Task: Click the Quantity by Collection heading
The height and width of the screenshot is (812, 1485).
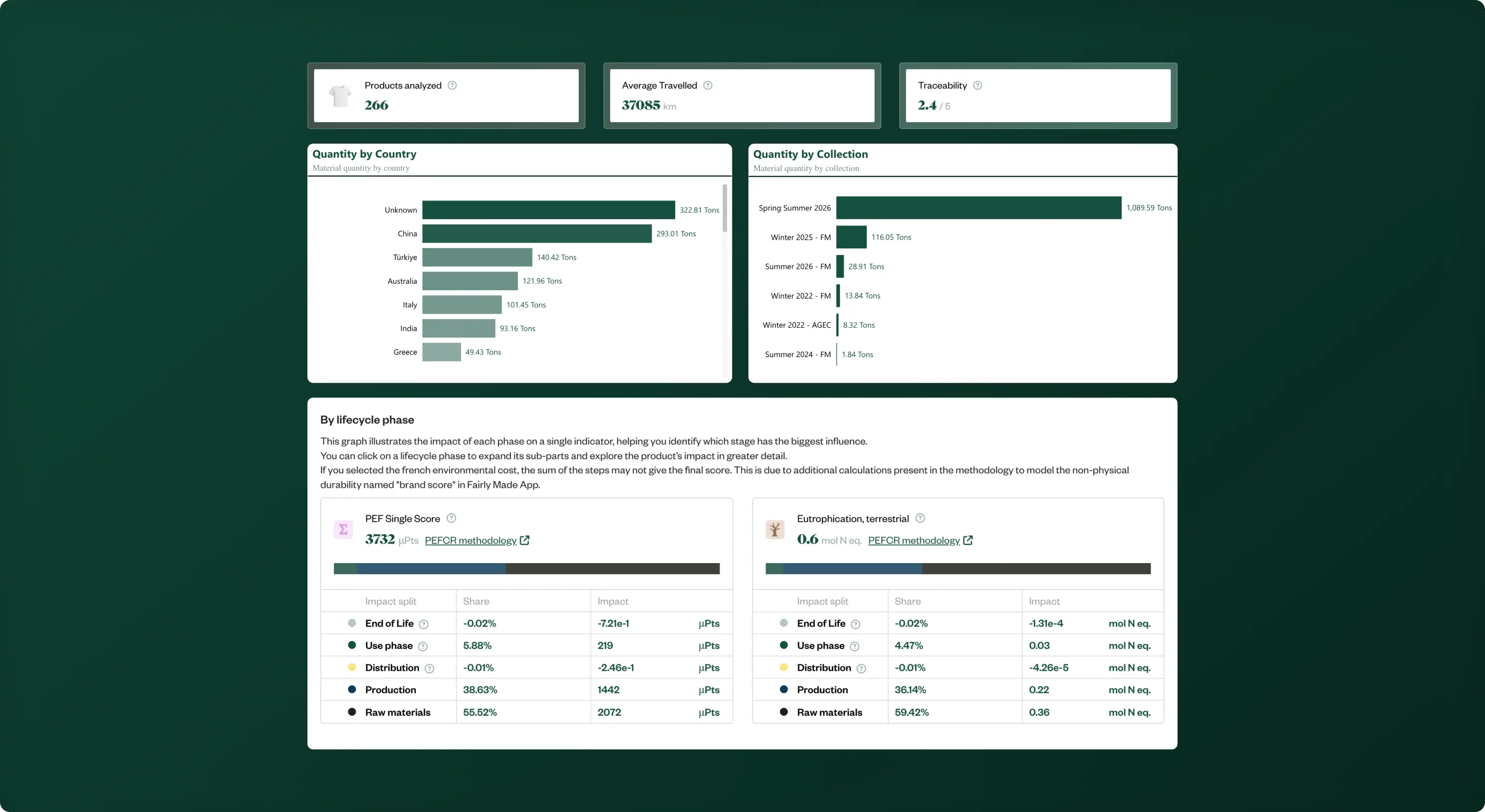Action: [x=810, y=154]
